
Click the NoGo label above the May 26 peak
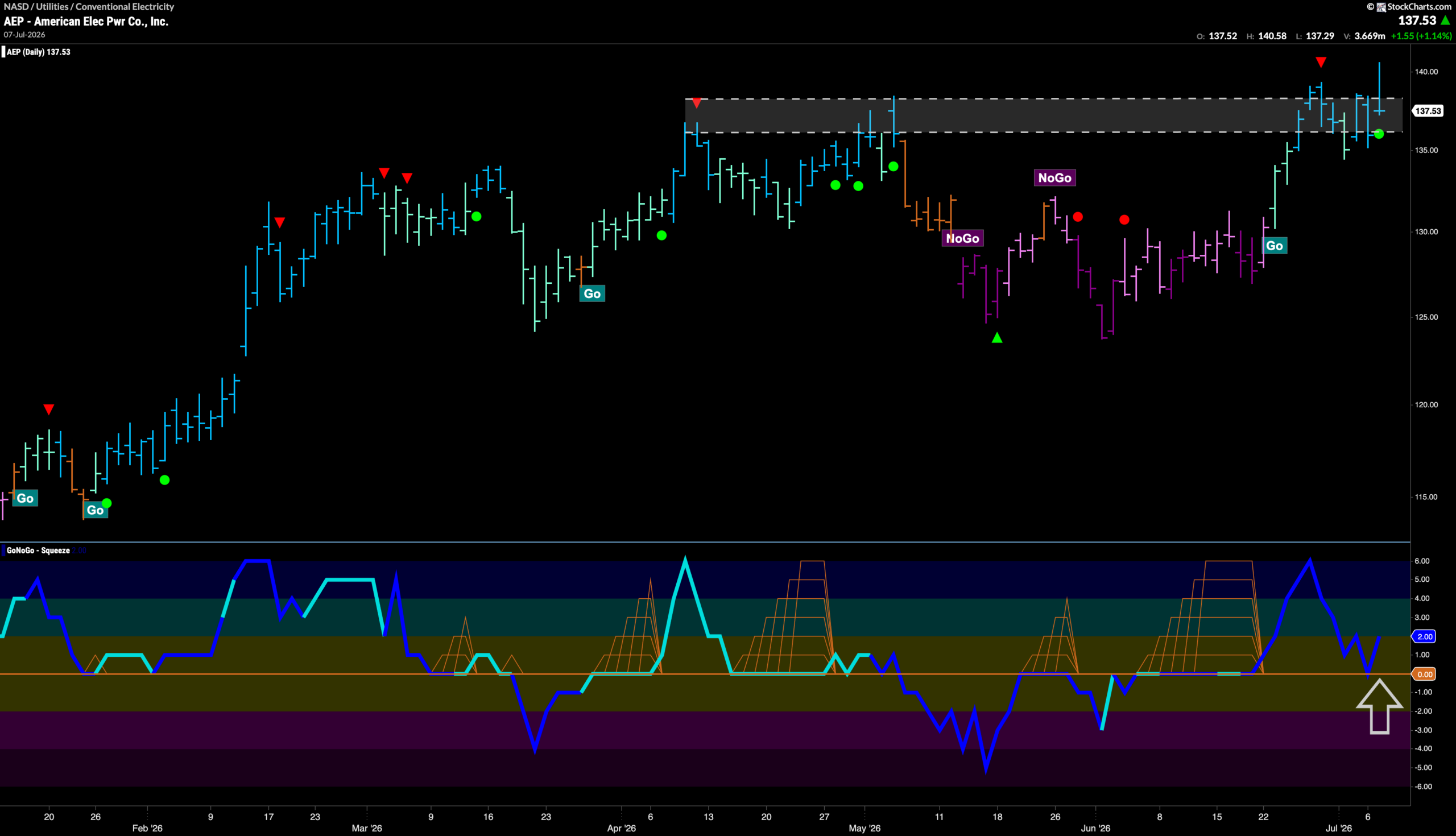(1054, 177)
